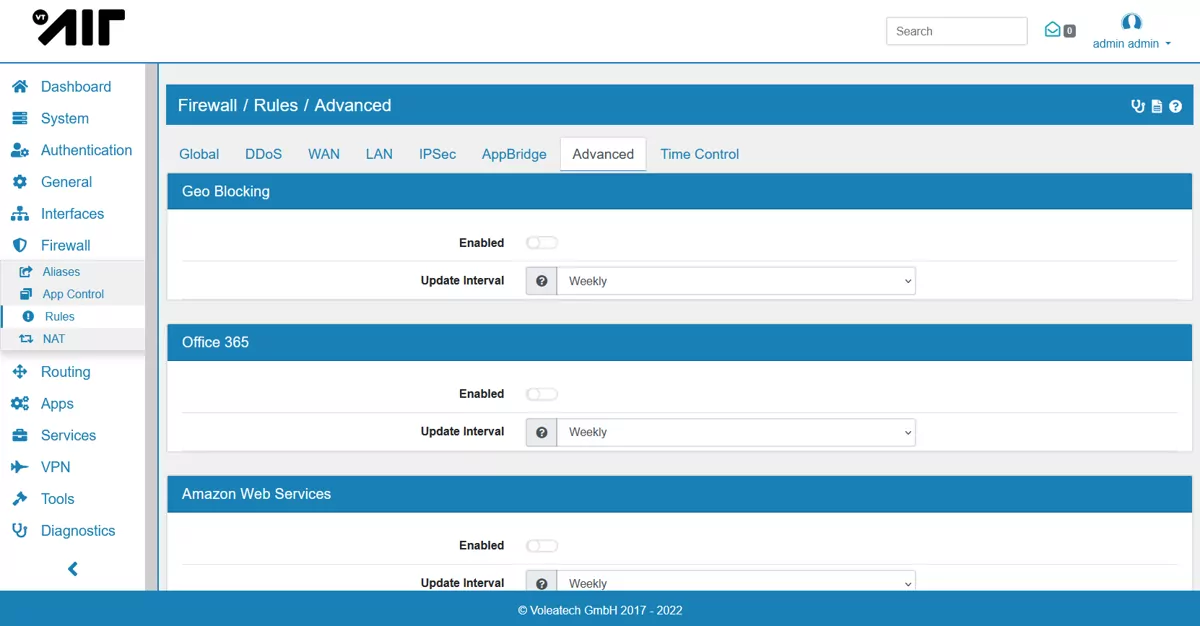Enable the Amazon Web Services toggle
Viewport: 1200px width, 626px height.
pyautogui.click(x=541, y=546)
